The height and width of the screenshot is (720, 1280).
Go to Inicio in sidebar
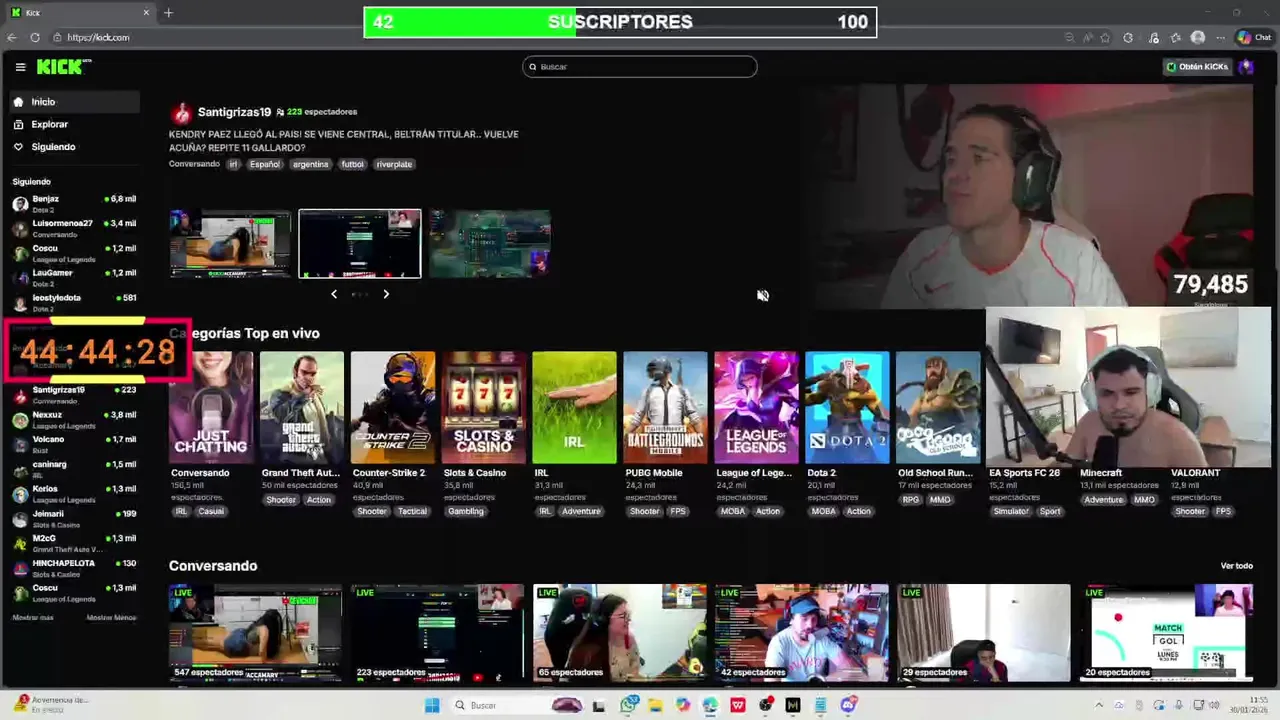[75, 102]
